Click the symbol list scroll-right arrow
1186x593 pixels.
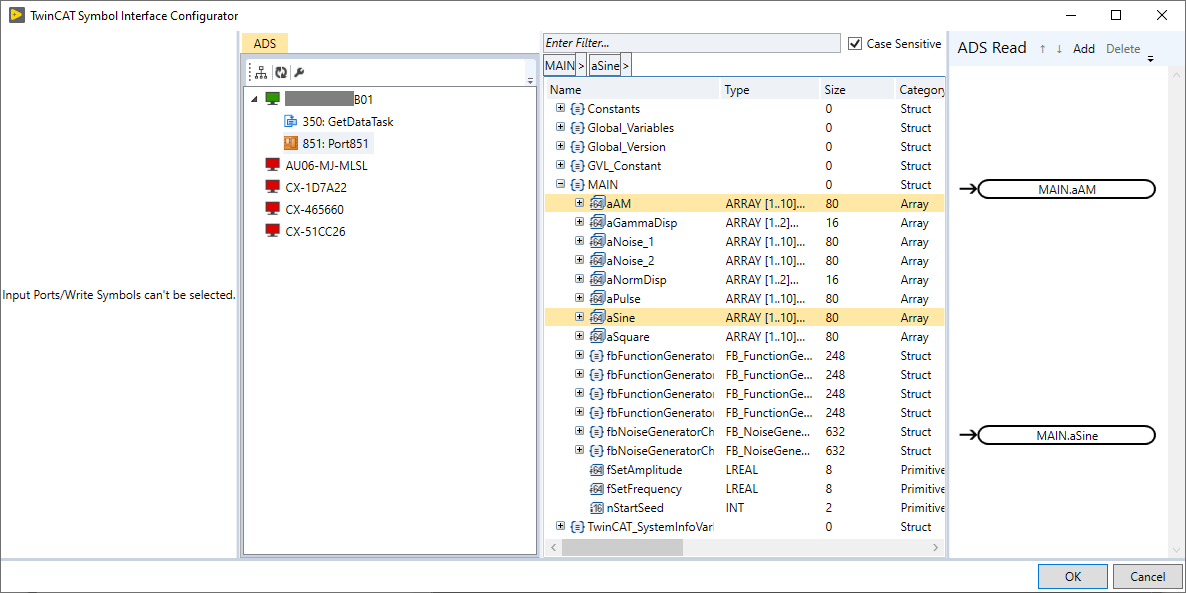pyautogui.click(x=936, y=547)
